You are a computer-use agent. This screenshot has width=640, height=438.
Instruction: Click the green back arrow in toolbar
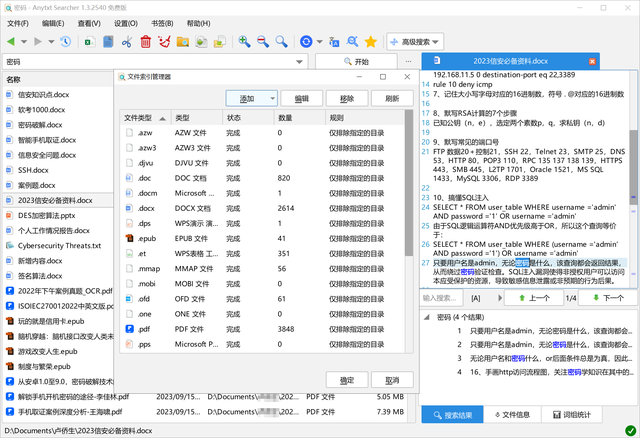pyautogui.click(x=11, y=41)
